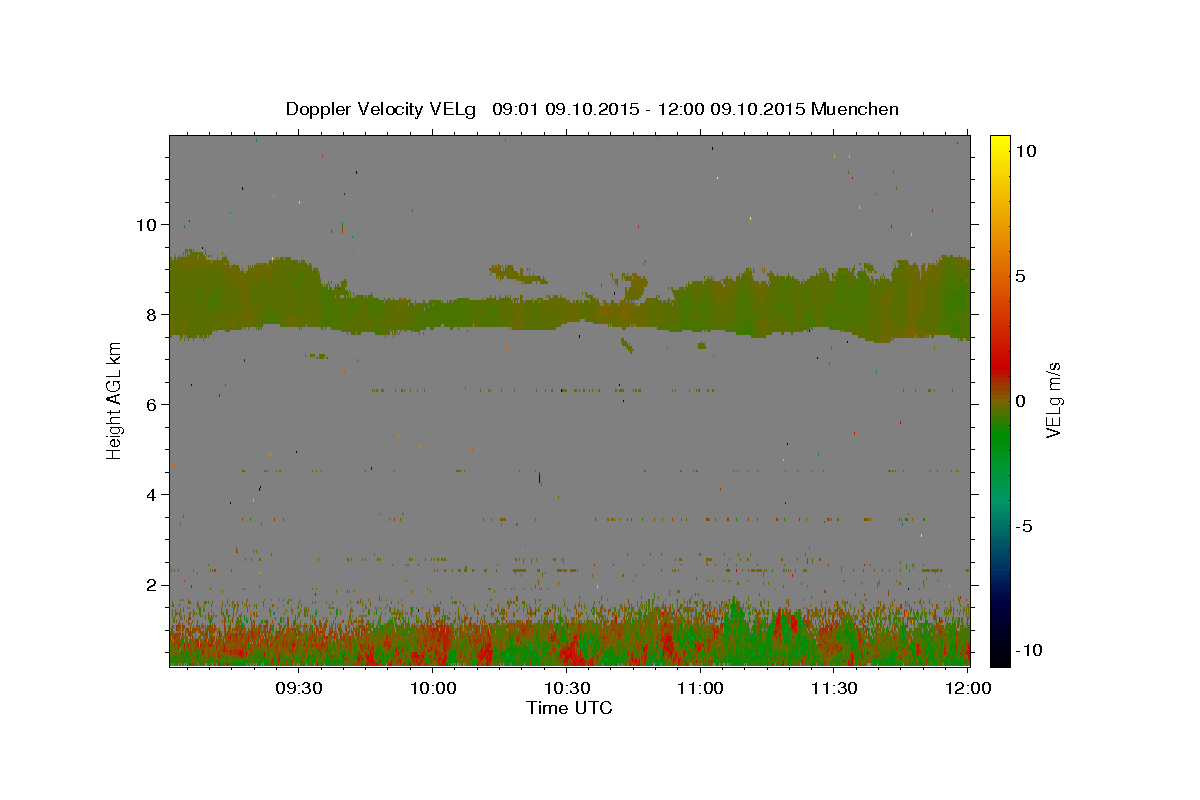The width and height of the screenshot is (1200, 800).
Task: Click the colorbar tick value 5
Action: tap(1020, 276)
